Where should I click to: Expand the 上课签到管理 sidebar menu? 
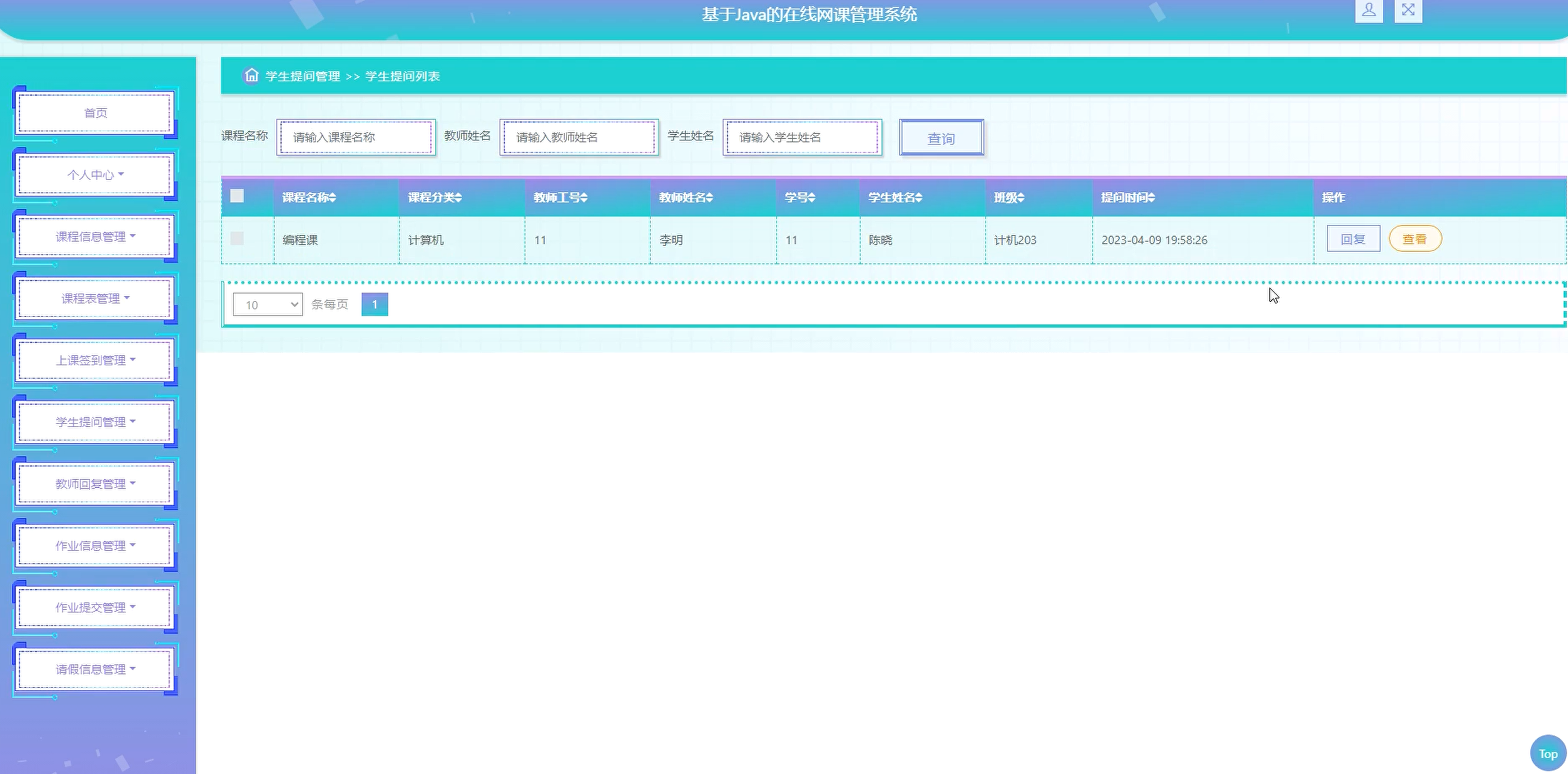tap(96, 360)
